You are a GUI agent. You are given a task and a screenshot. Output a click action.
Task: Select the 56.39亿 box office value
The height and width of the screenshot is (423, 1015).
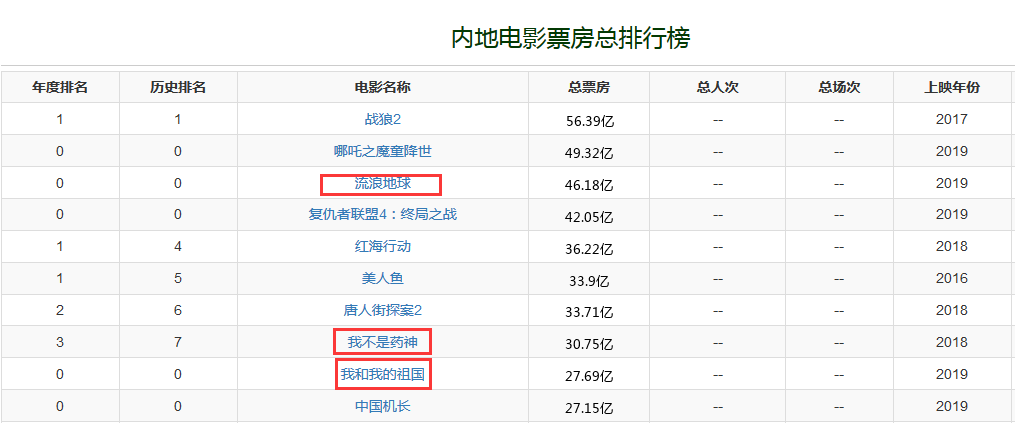point(589,121)
